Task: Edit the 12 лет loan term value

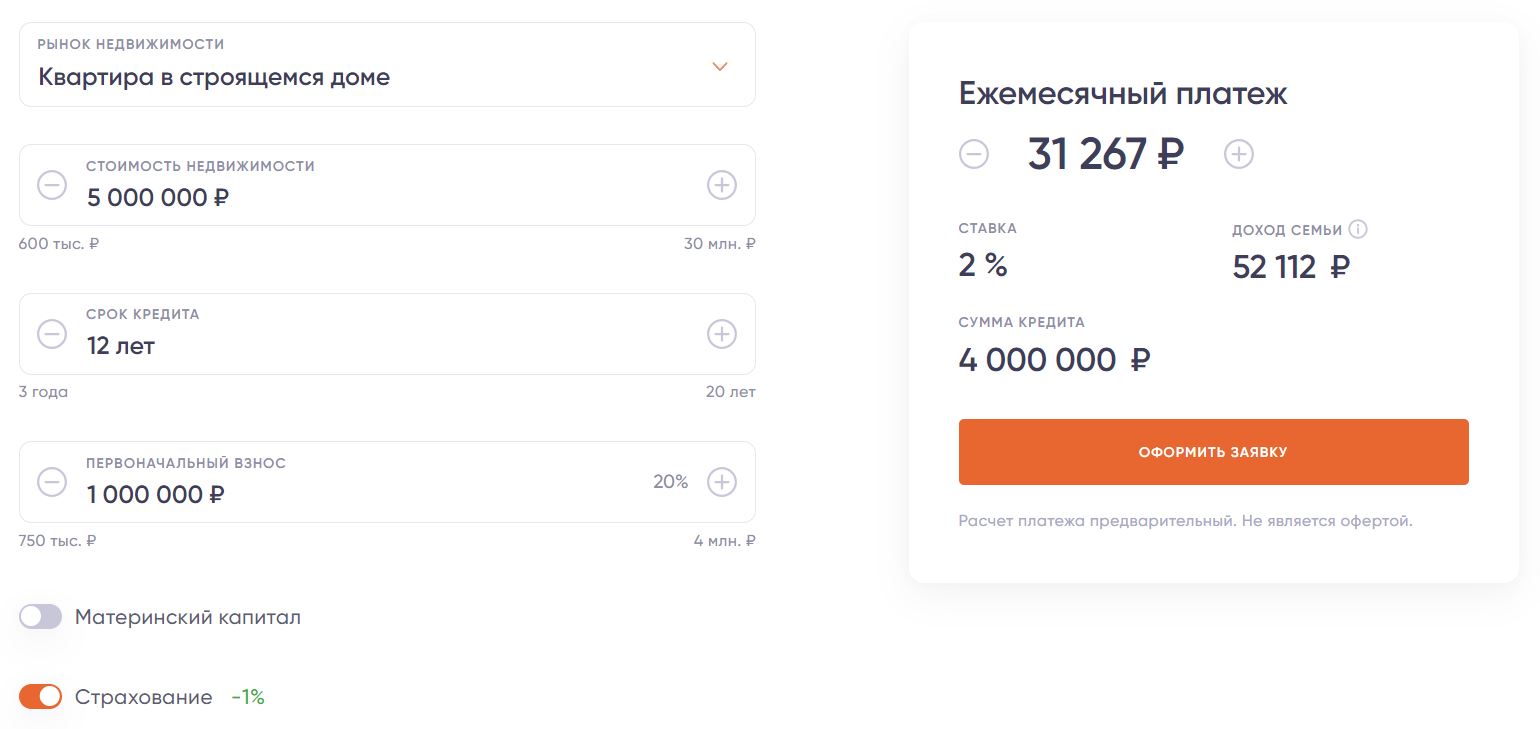Action: tap(121, 346)
